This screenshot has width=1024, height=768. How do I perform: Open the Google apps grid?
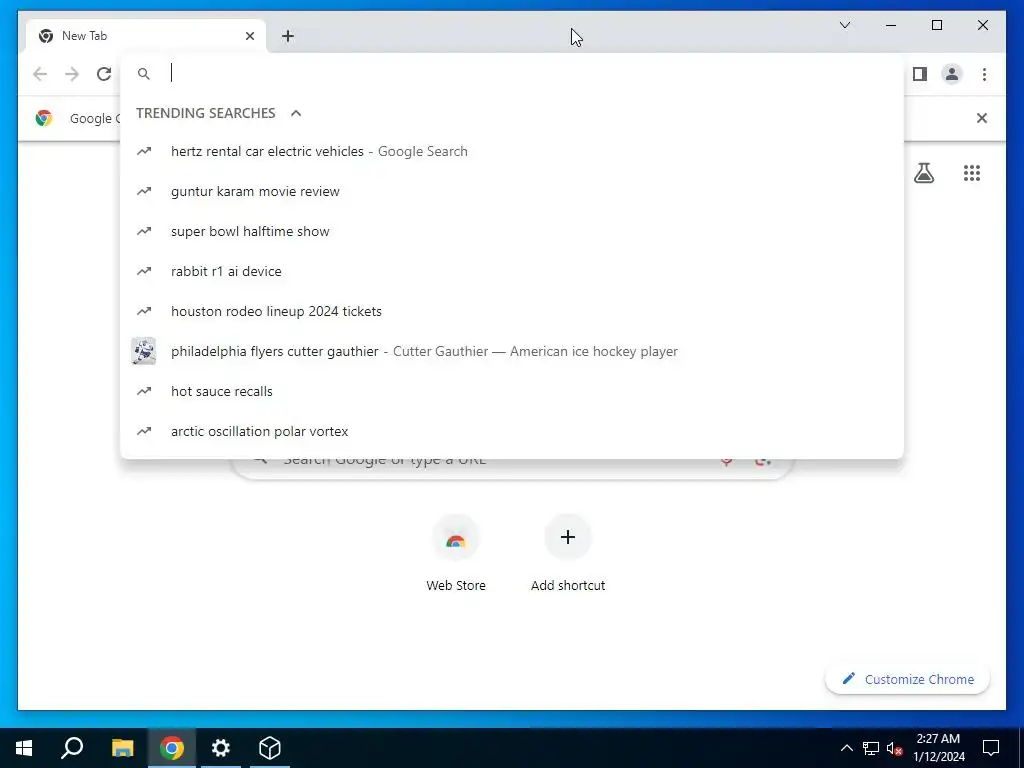tap(972, 173)
